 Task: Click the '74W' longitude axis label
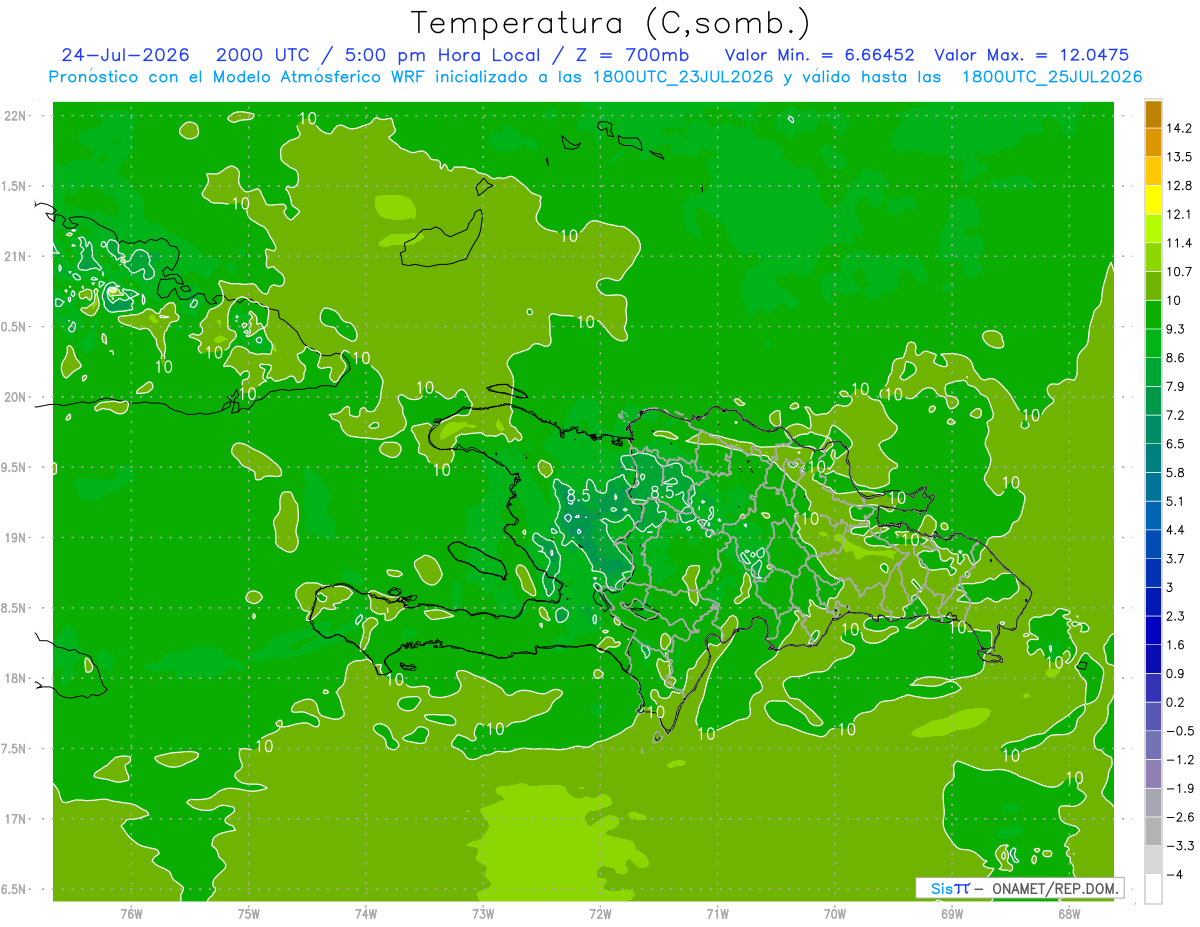pyautogui.click(x=366, y=915)
